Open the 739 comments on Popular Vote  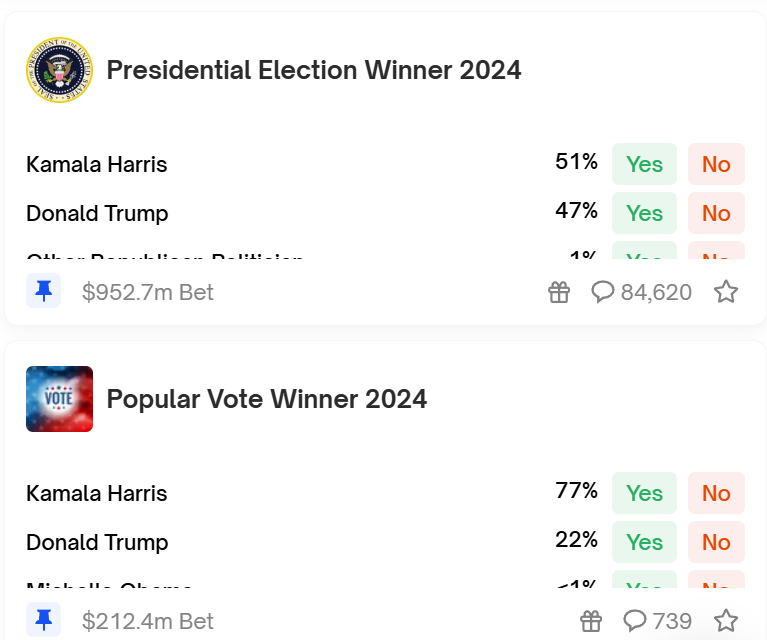[x=658, y=621]
